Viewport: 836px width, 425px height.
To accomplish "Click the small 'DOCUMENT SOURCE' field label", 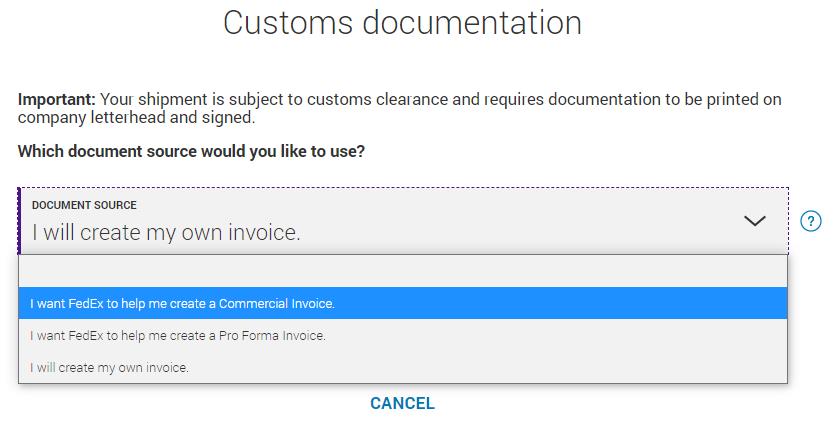I will click(84, 205).
